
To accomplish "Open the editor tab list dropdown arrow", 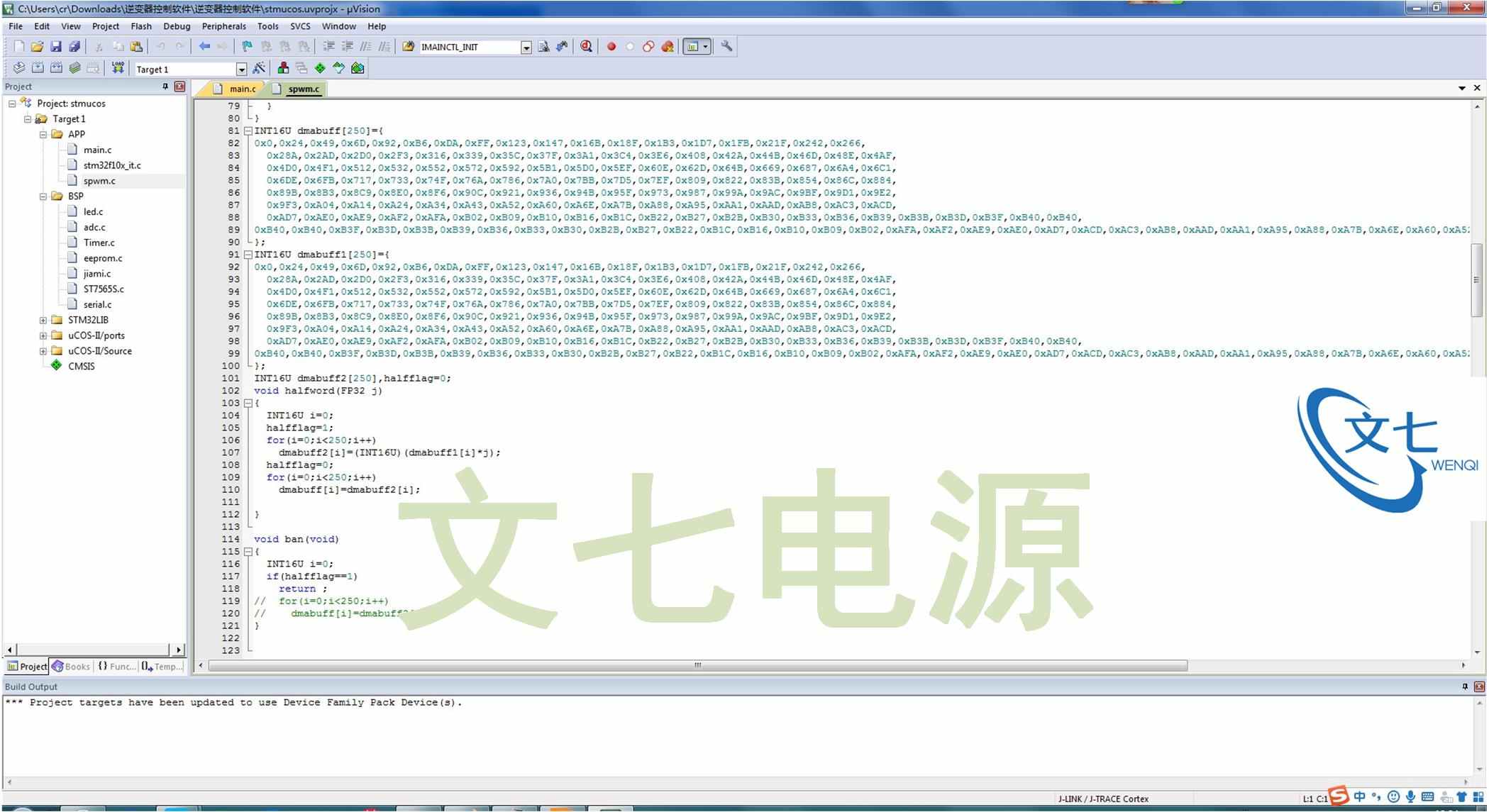I will coord(1462,89).
